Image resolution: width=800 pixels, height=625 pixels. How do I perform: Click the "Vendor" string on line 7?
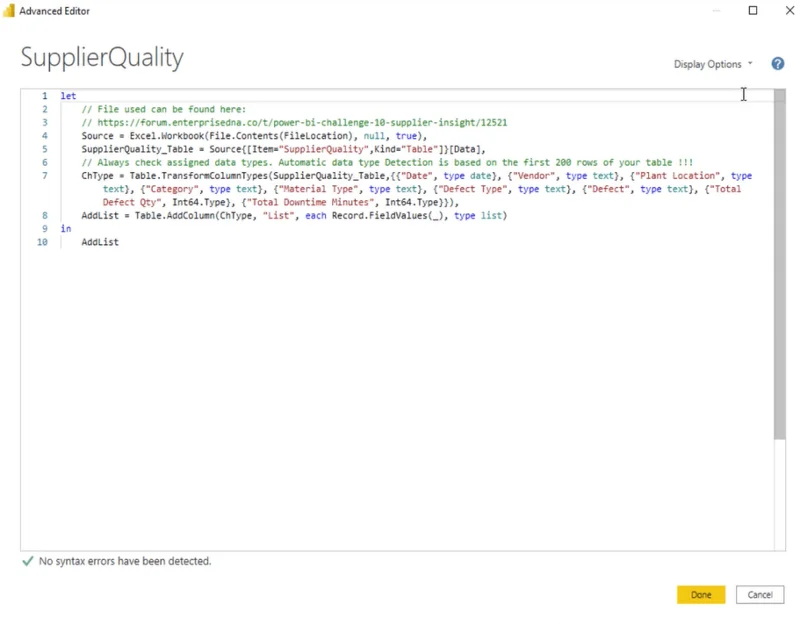(533, 176)
